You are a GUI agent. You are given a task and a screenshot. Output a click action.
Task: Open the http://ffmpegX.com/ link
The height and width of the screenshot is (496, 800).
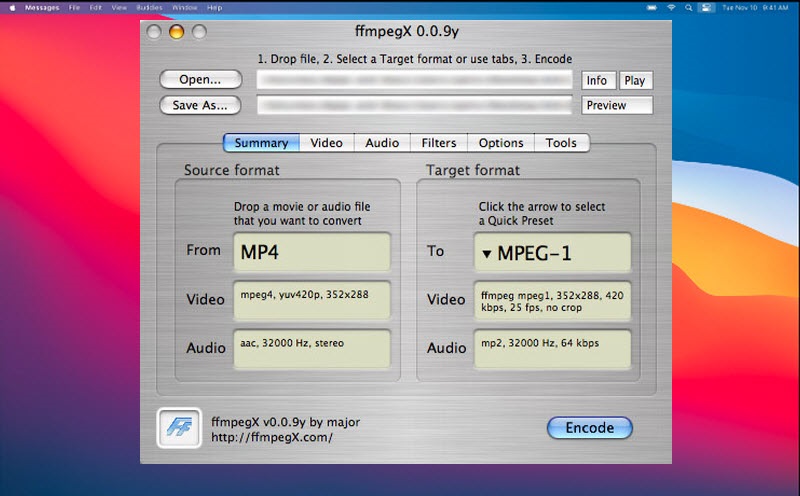pos(272,437)
